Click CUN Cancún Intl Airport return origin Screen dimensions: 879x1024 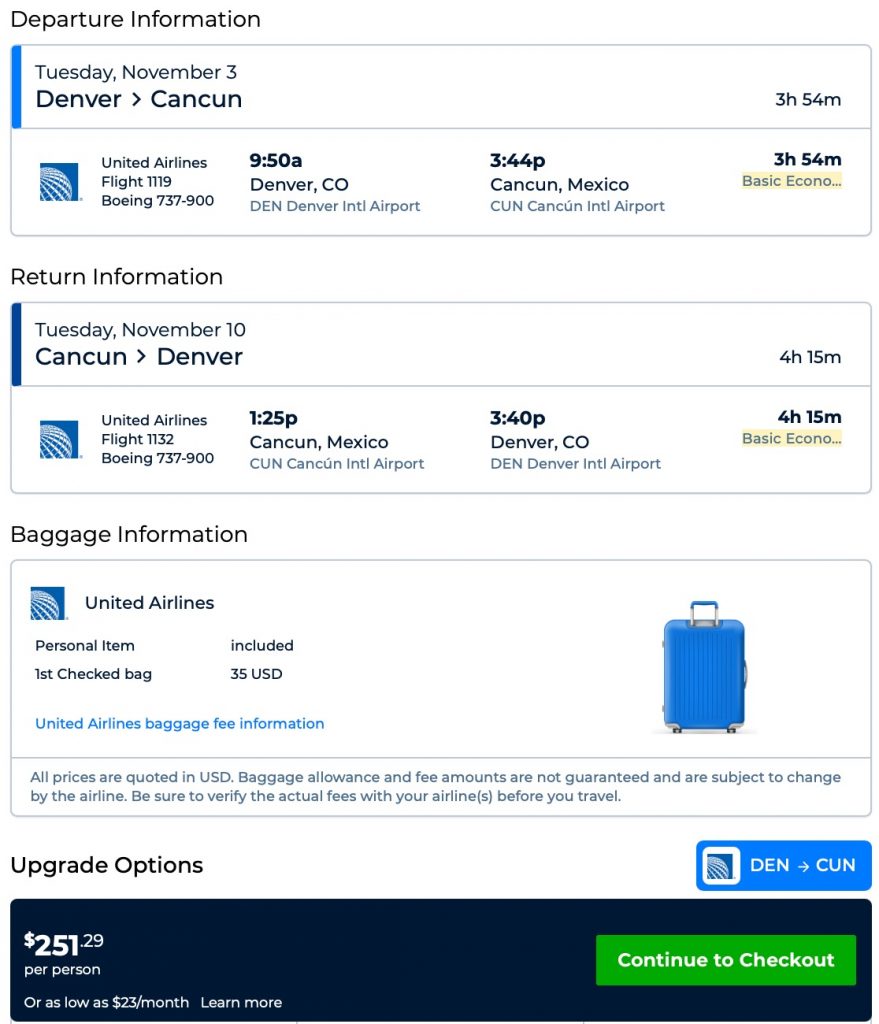coord(337,464)
